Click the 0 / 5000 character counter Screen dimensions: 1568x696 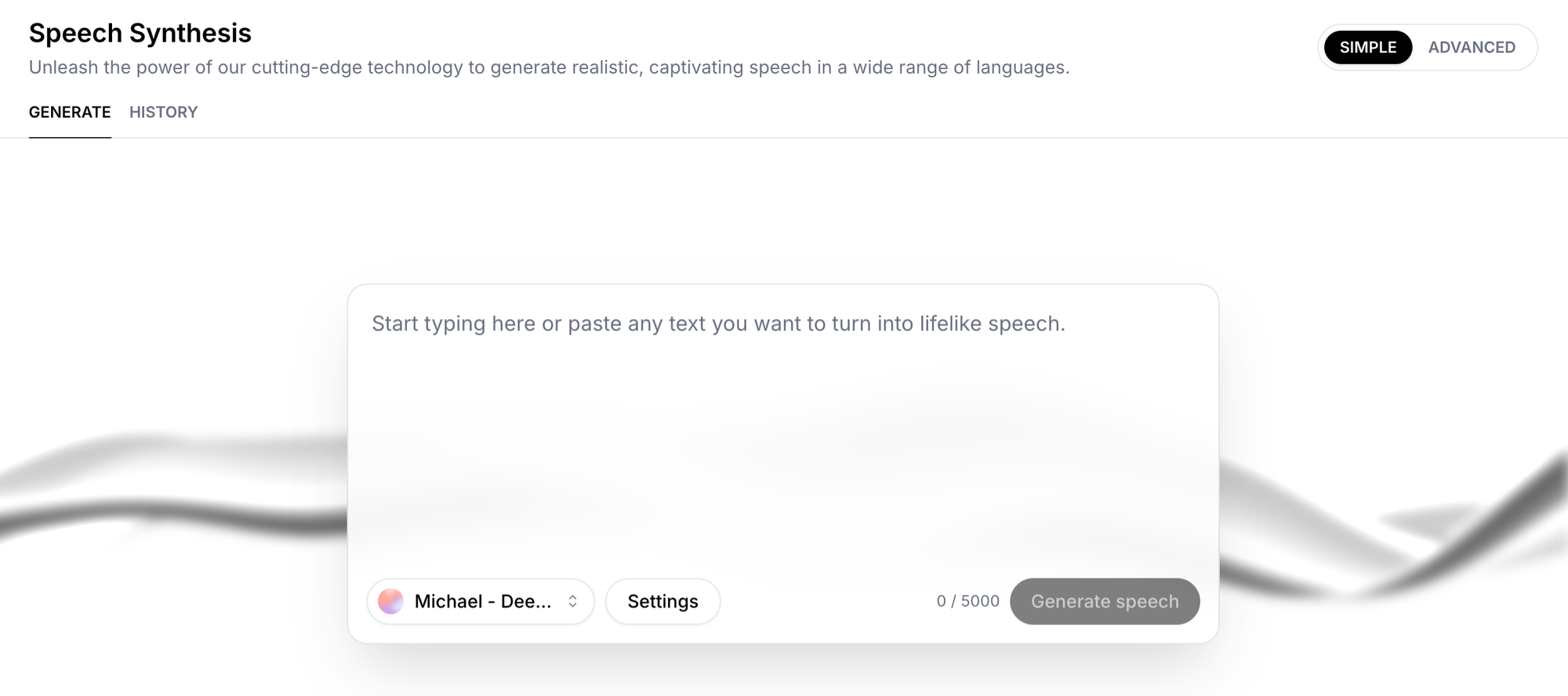(967, 601)
